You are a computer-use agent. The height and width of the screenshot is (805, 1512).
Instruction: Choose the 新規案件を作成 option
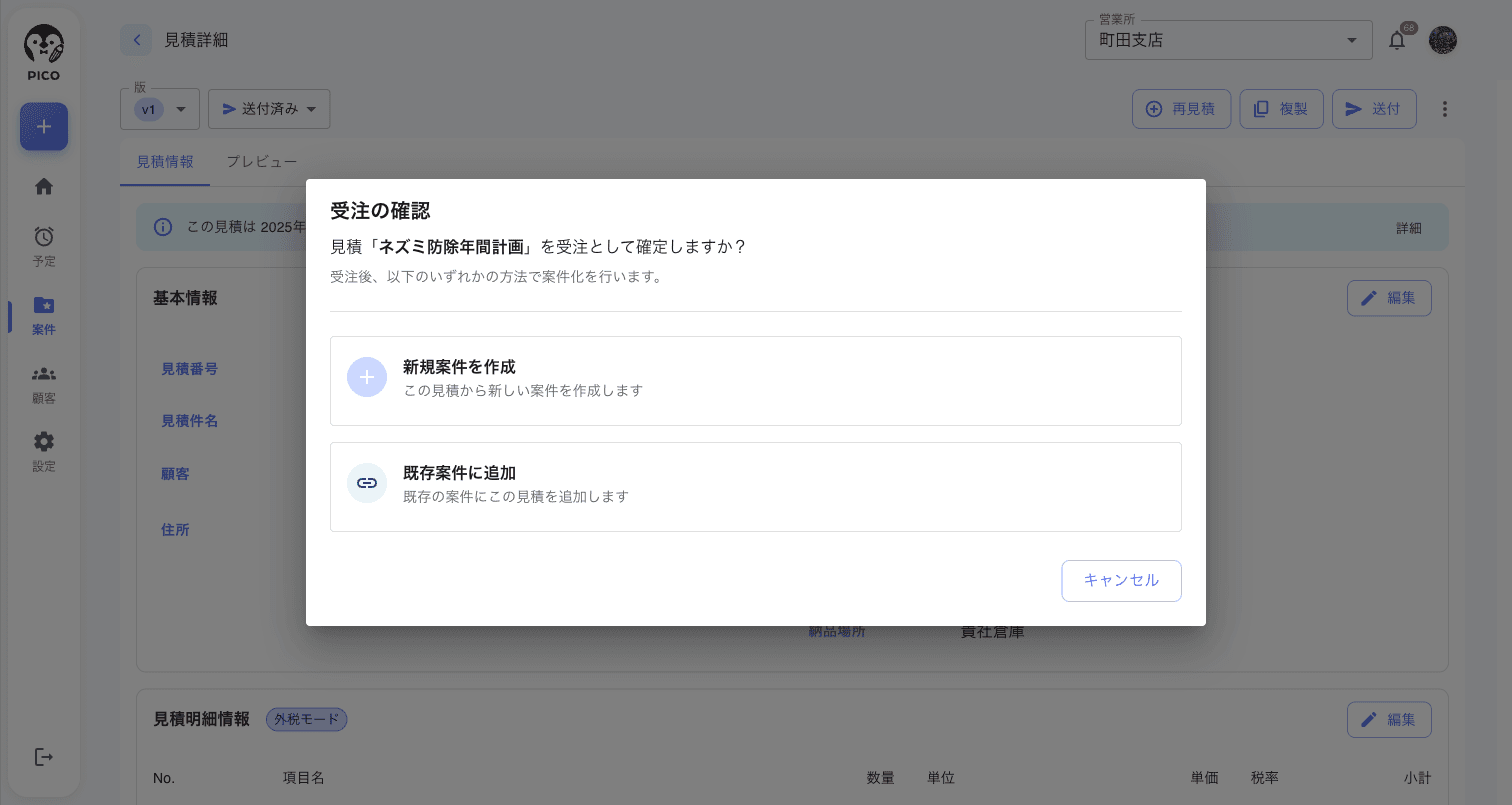point(756,381)
